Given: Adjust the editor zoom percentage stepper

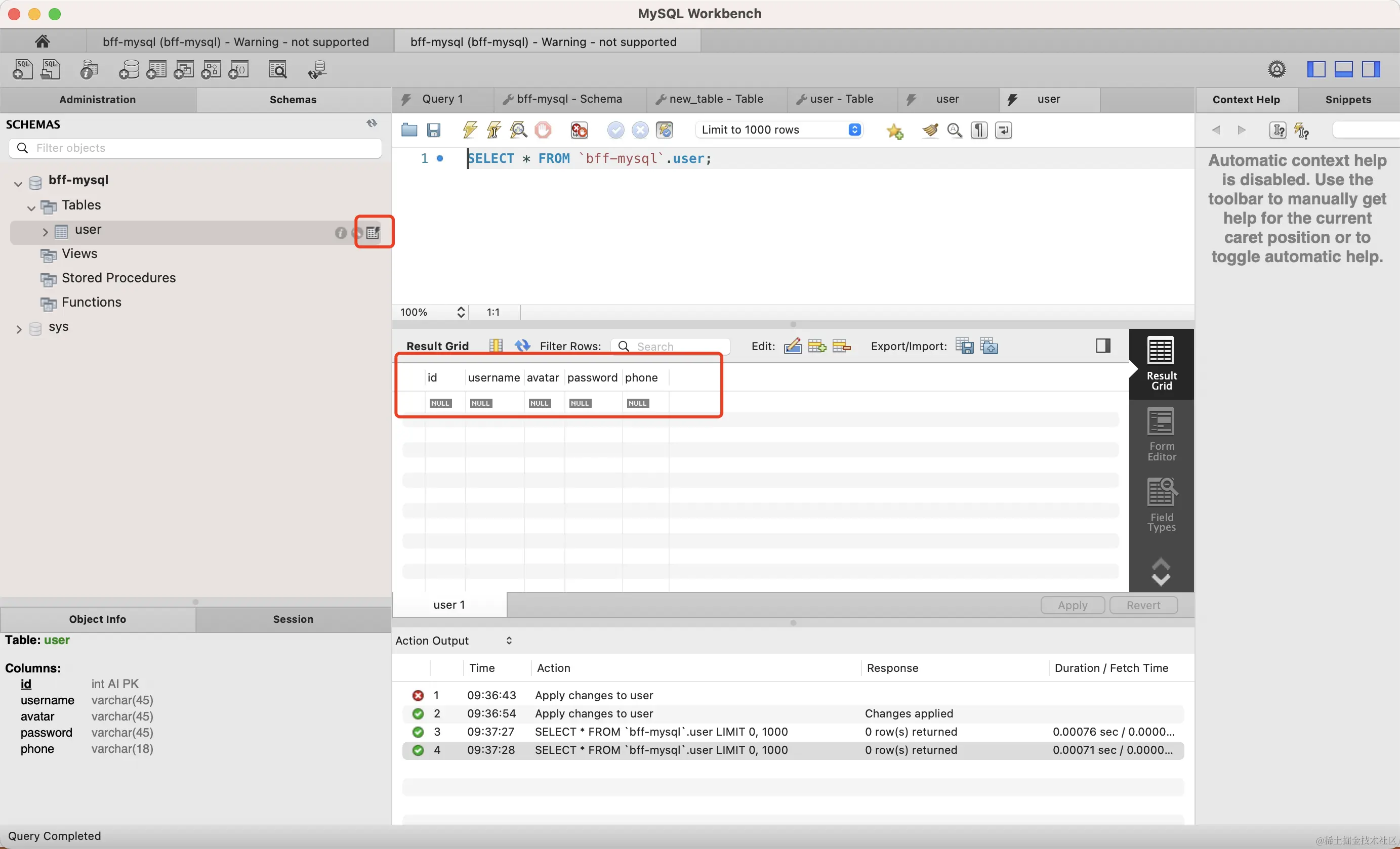Looking at the screenshot, I should click(461, 312).
